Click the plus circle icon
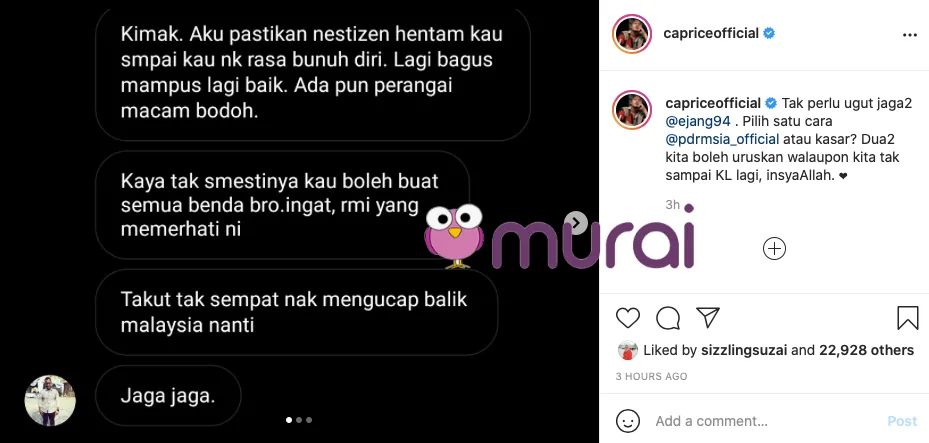Image resolution: width=929 pixels, height=443 pixels. coord(774,249)
